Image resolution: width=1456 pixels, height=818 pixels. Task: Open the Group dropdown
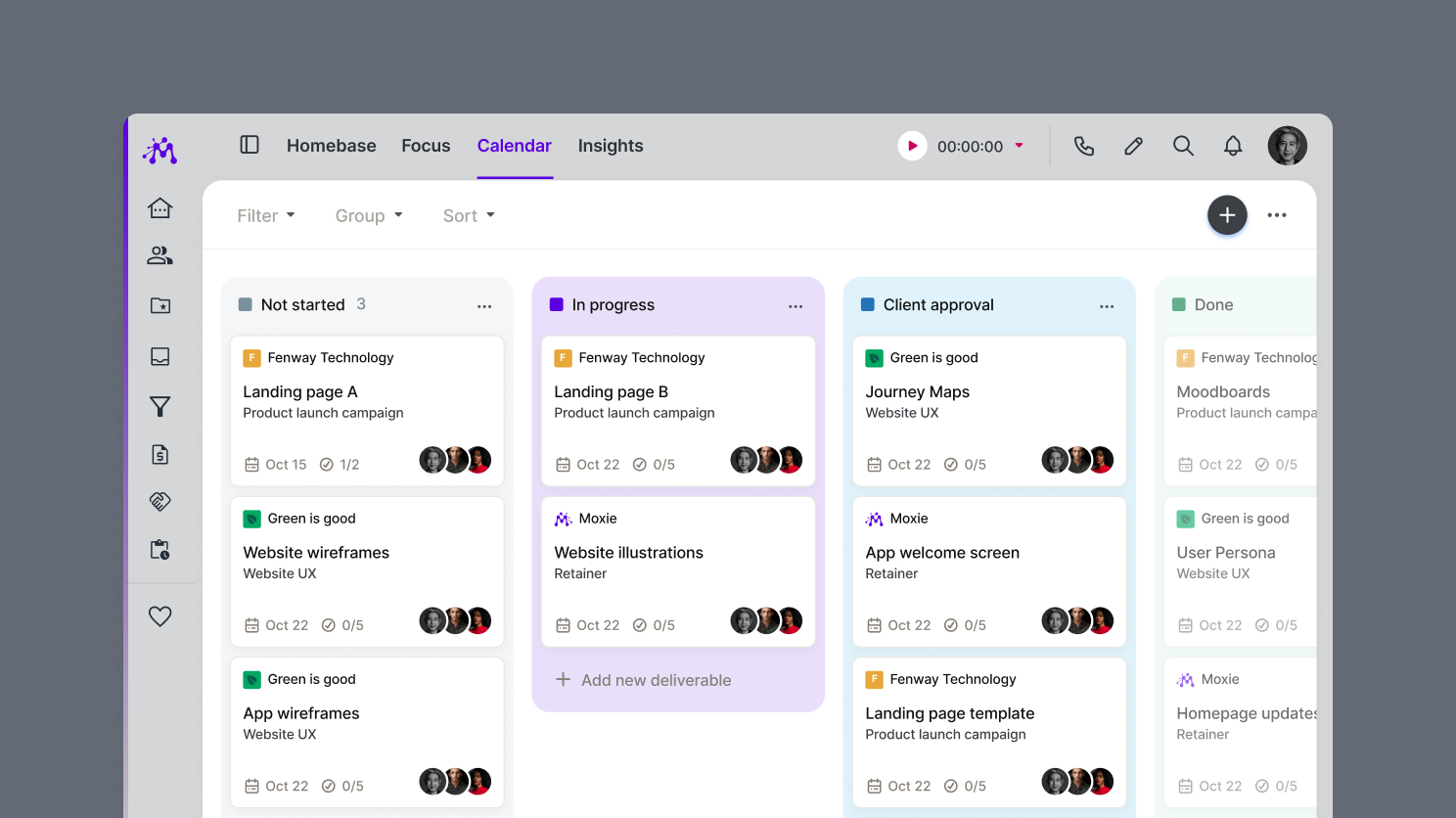coord(369,215)
